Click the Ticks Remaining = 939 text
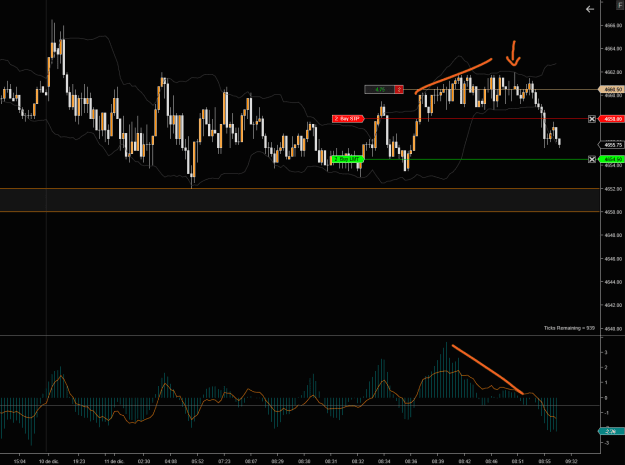625x465 pixels. pyautogui.click(x=569, y=328)
